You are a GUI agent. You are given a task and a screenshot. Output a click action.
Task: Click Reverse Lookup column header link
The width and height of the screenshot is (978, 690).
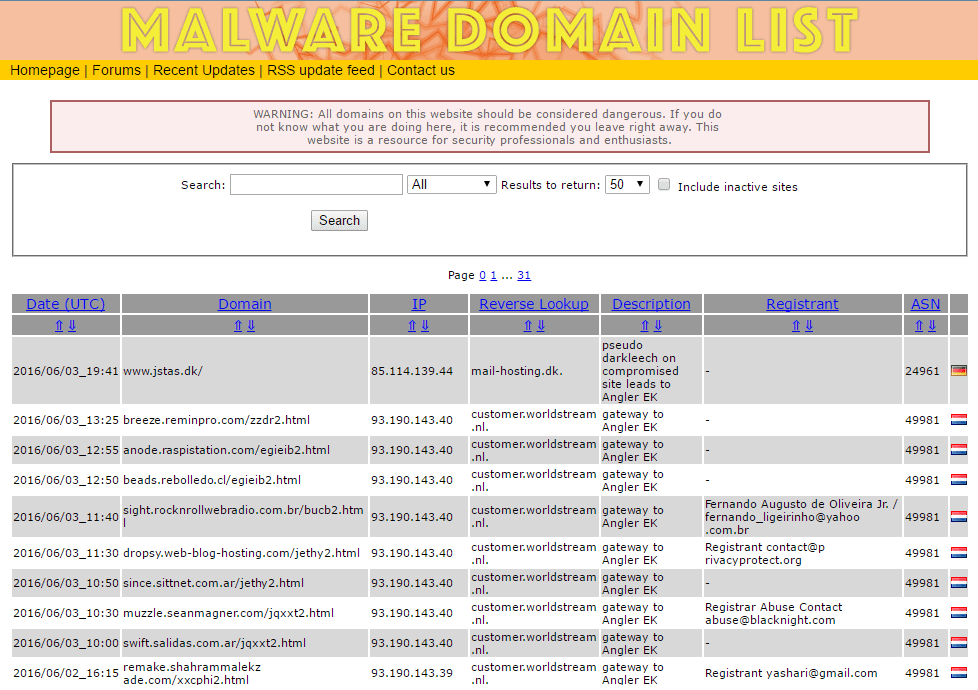534,304
